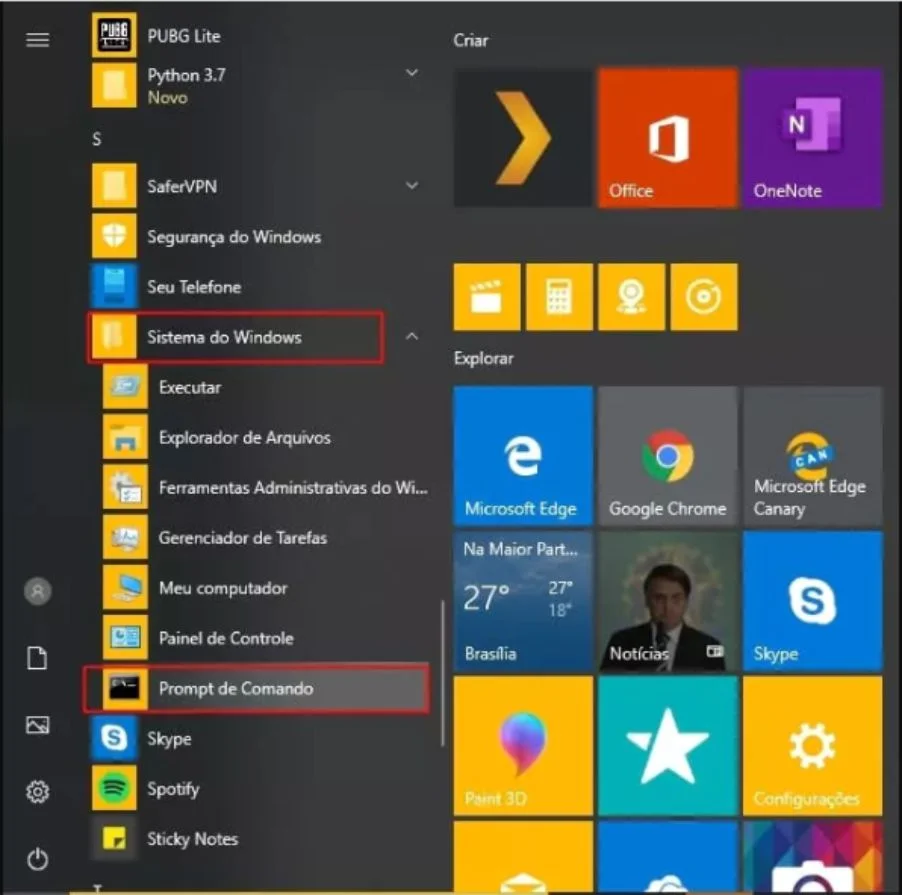902x895 pixels.
Task: Open PUBG Lite app icon
Action: (114, 35)
